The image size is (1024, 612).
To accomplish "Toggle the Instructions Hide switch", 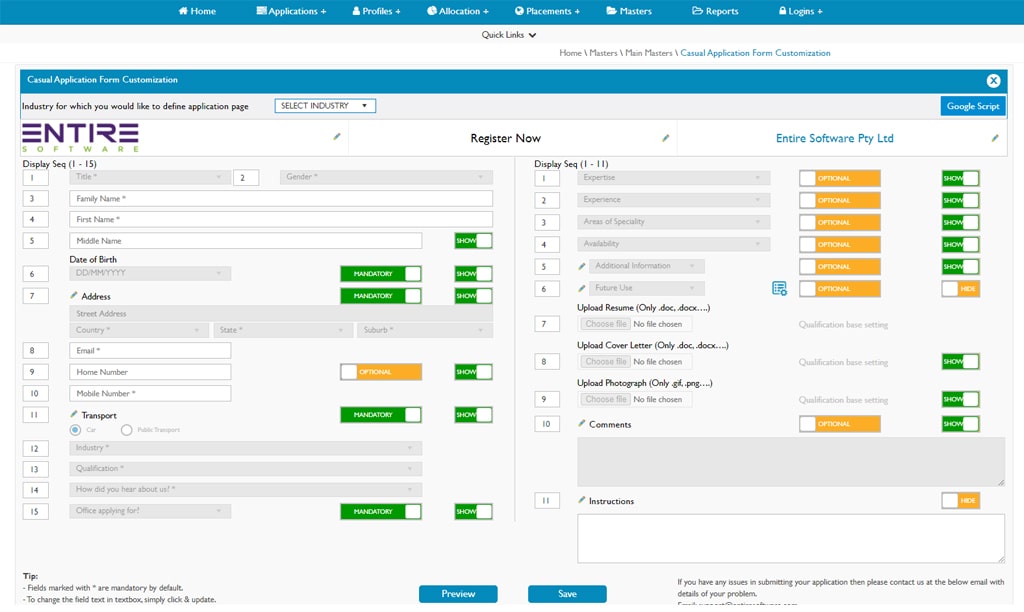I will (x=960, y=501).
